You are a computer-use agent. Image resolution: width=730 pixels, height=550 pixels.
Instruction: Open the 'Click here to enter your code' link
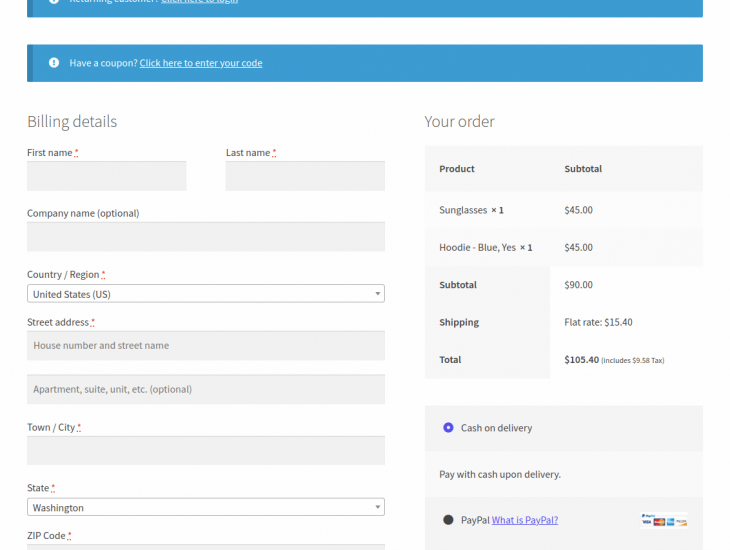click(201, 63)
